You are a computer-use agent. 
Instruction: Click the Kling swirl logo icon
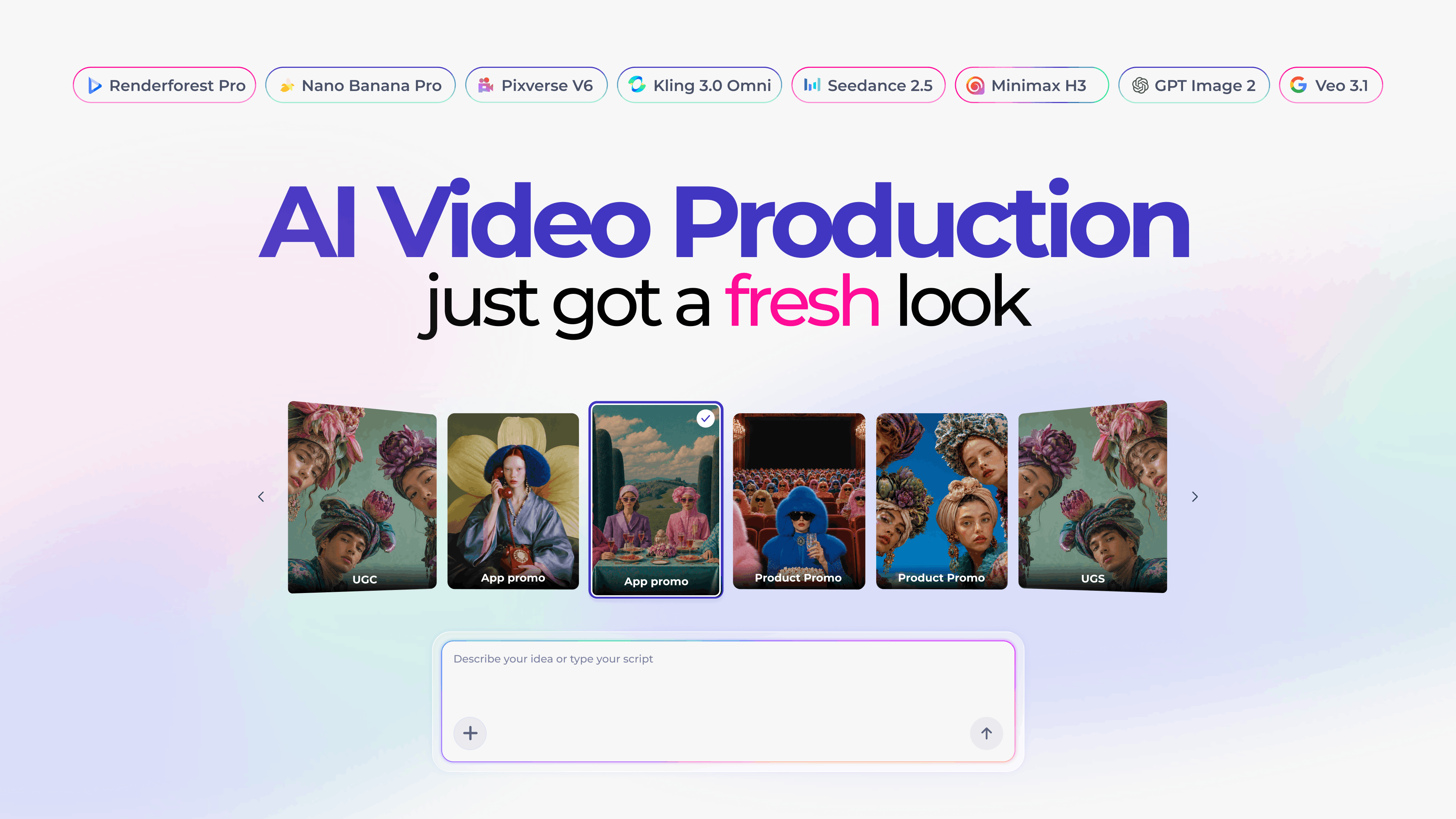pos(637,85)
